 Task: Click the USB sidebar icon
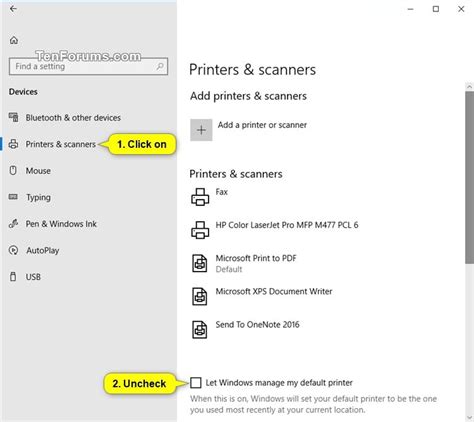(13, 277)
